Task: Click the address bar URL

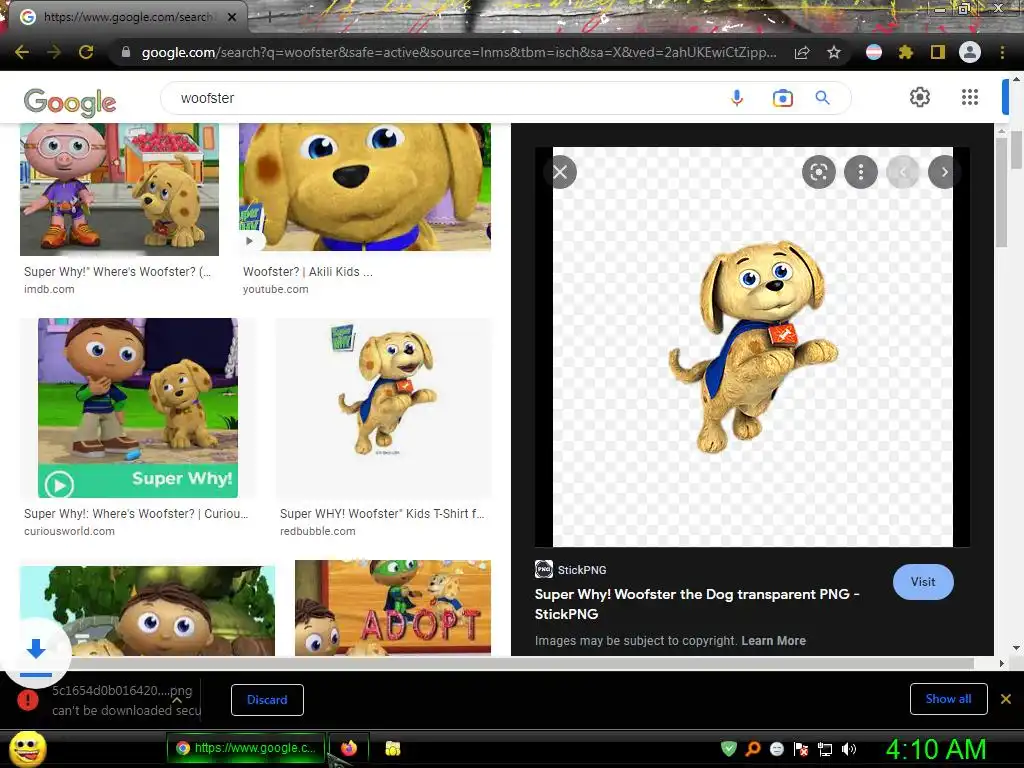Action: pyautogui.click(x=458, y=52)
